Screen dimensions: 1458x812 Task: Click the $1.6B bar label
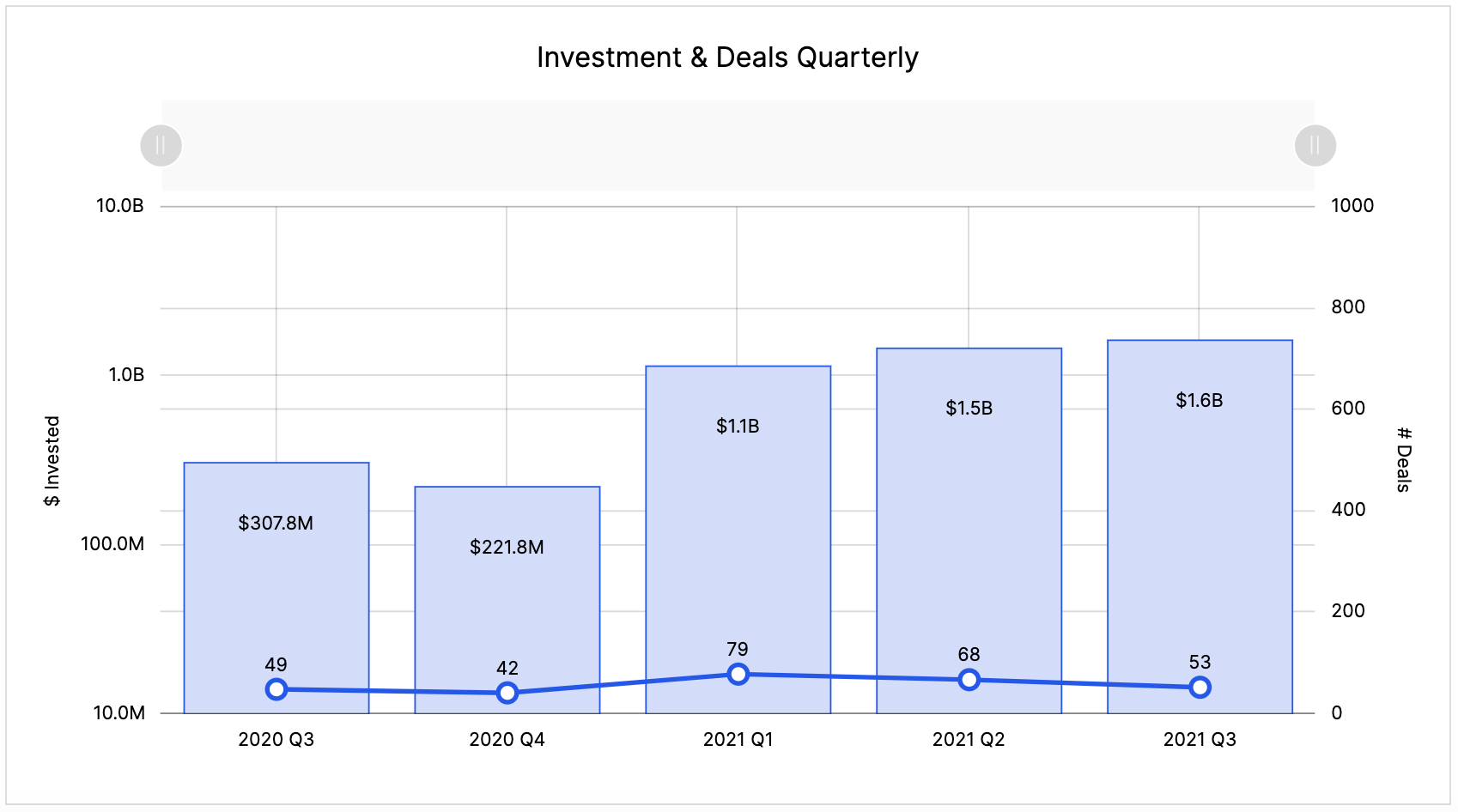pyautogui.click(x=1199, y=400)
